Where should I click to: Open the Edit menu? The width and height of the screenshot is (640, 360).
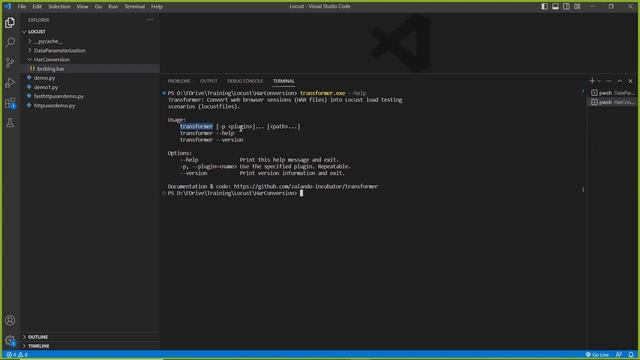pyautogui.click(x=37, y=7)
